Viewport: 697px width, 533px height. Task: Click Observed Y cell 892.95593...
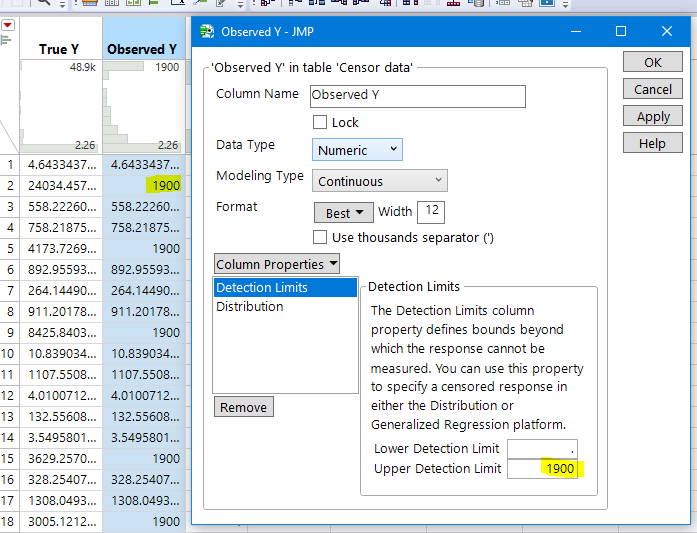pyautogui.click(x=144, y=270)
